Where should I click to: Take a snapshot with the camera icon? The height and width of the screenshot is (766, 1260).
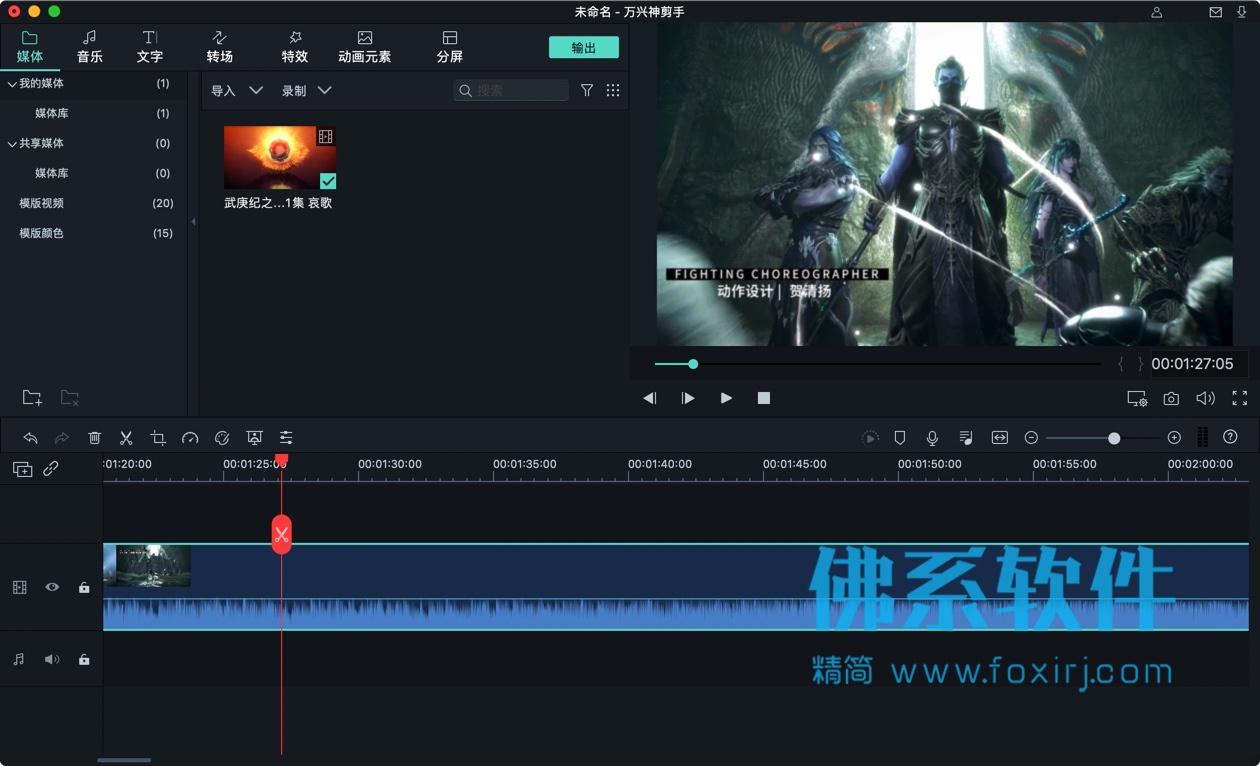[1171, 398]
